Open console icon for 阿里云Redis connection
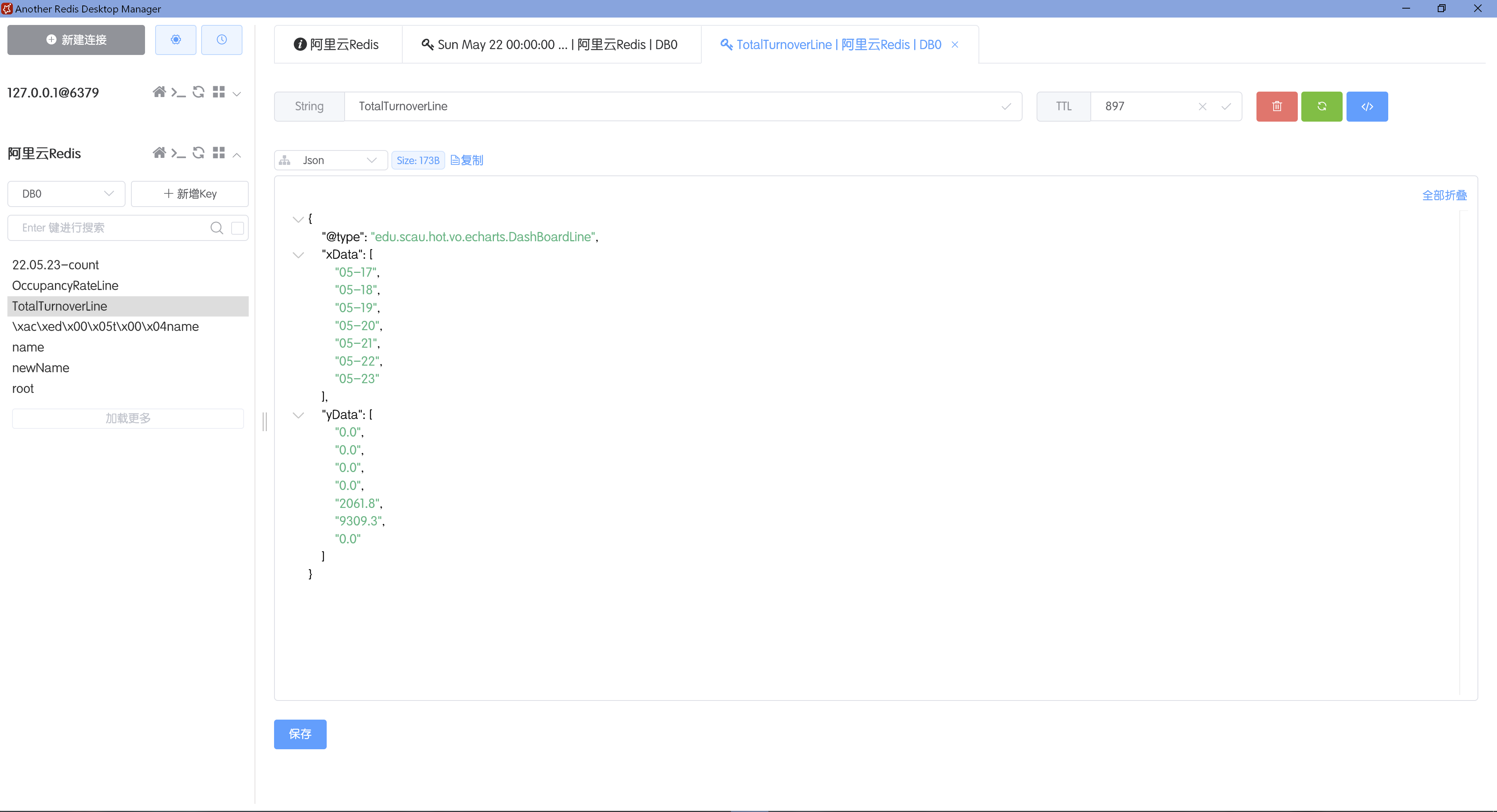Screen dimensions: 1497x812 click(179, 153)
